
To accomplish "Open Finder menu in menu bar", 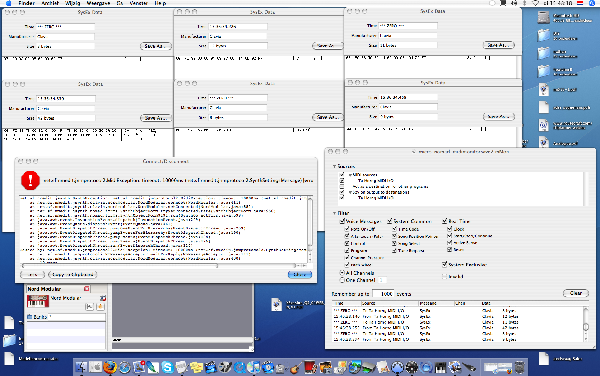I will click(27, 3).
